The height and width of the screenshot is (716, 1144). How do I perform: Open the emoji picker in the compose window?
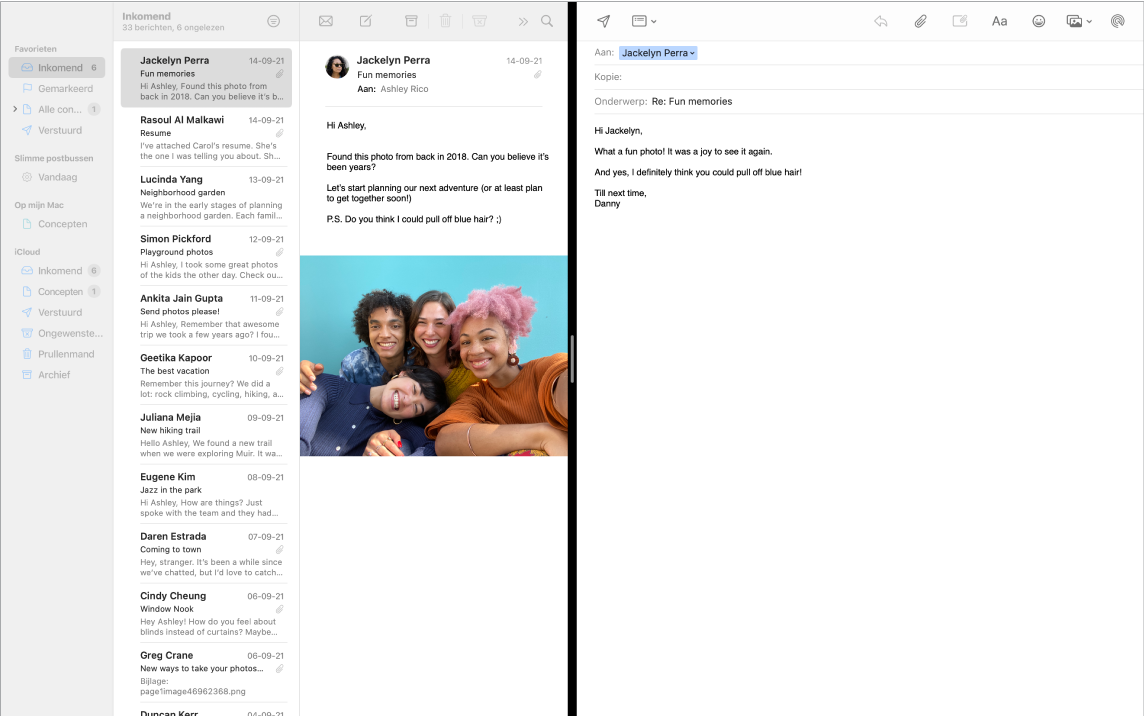1039,20
